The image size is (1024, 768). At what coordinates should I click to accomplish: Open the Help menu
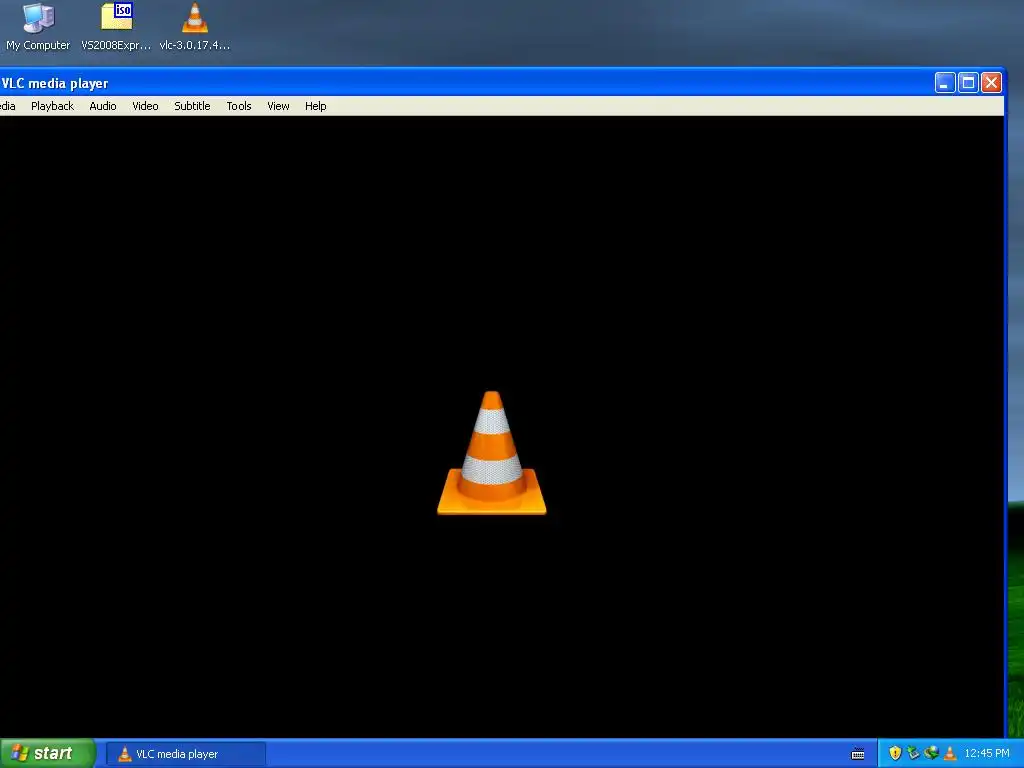pos(315,106)
